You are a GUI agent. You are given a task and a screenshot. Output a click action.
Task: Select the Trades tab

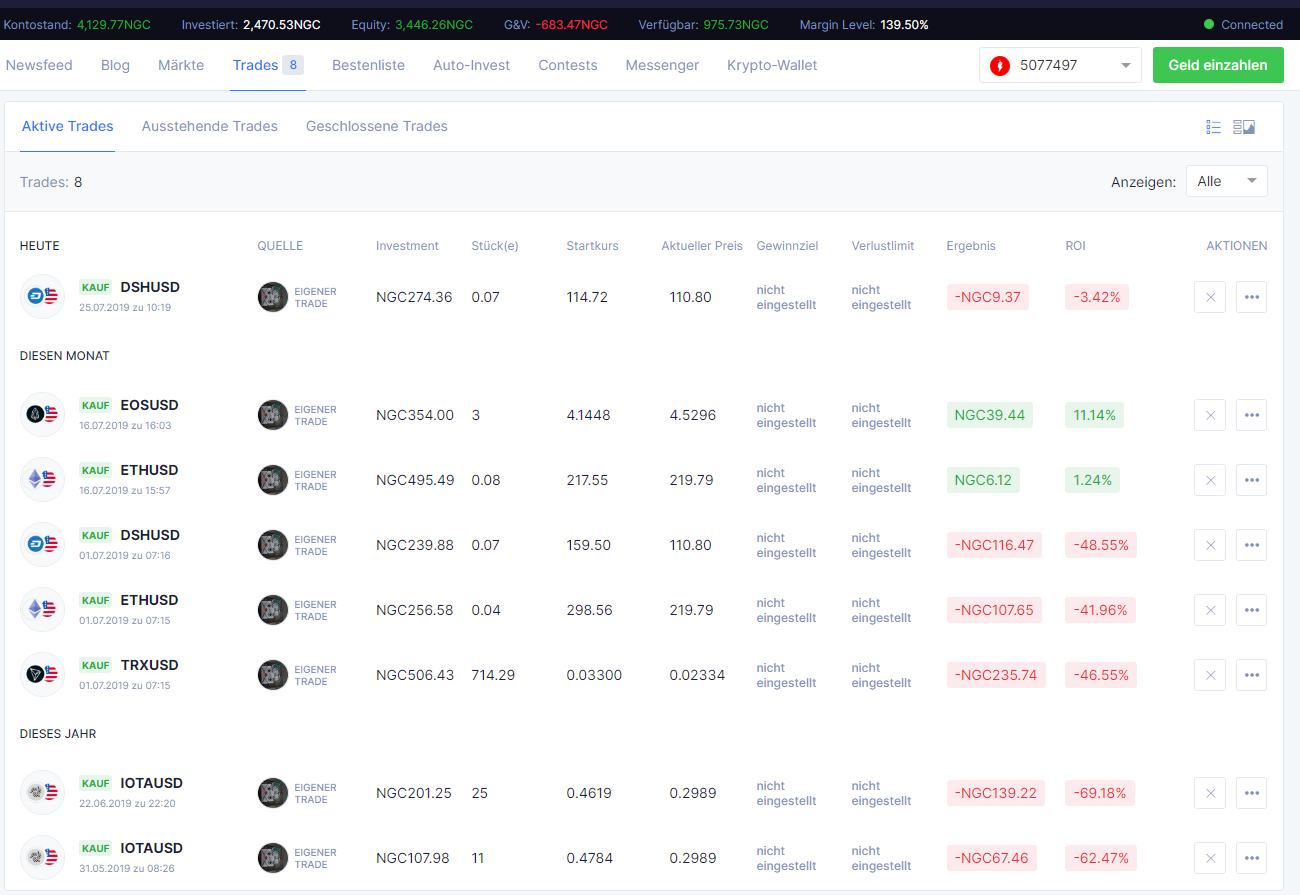click(268, 65)
